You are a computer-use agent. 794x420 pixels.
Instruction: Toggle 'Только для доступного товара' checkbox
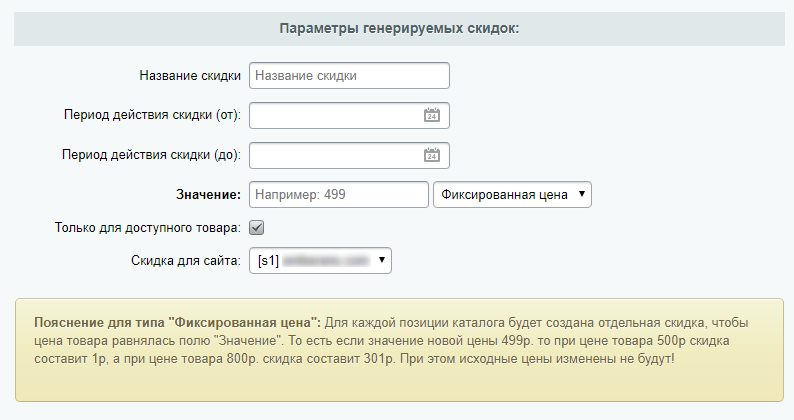pos(256,228)
